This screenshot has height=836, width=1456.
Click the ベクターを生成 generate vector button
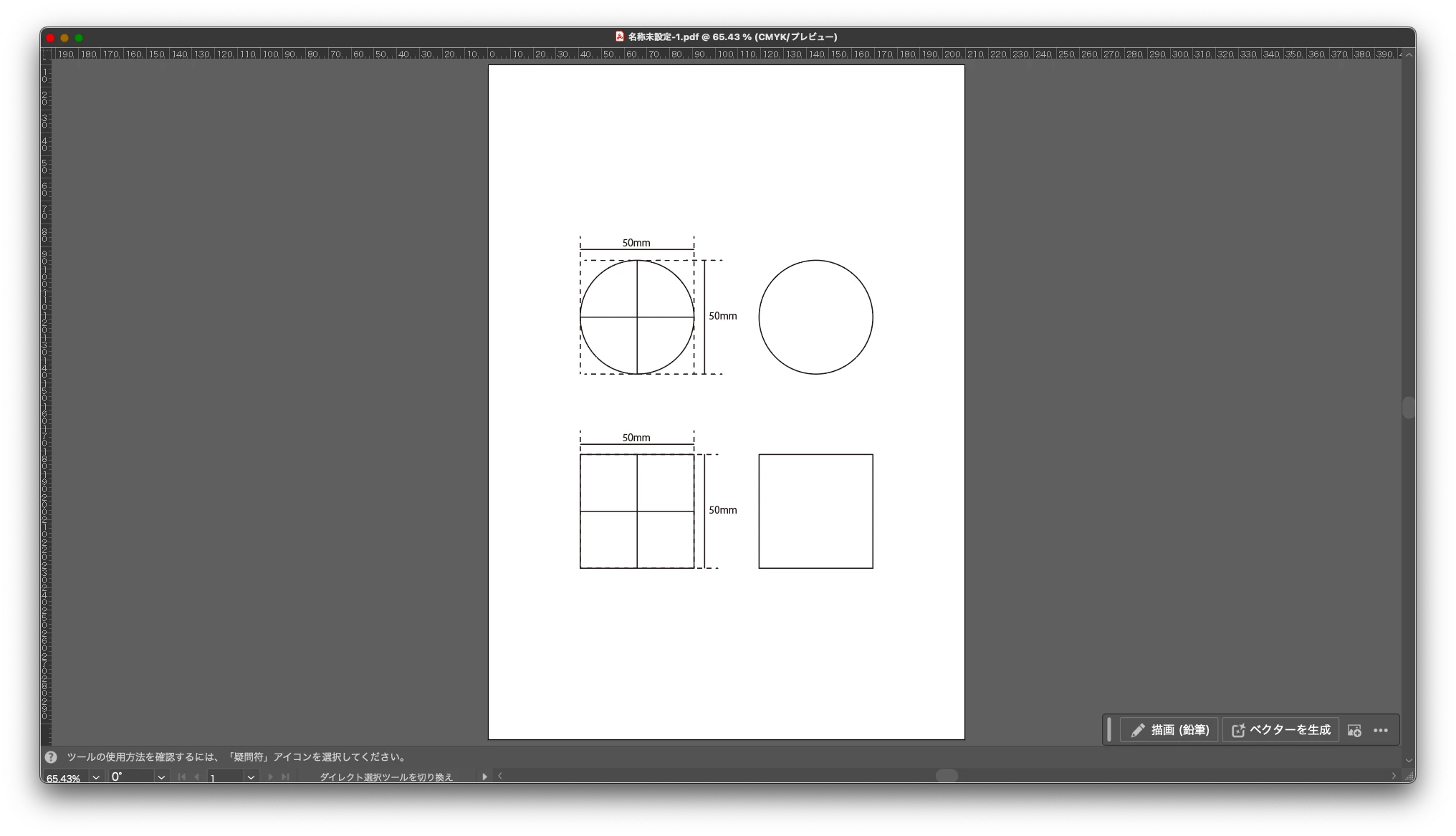[1281, 730]
